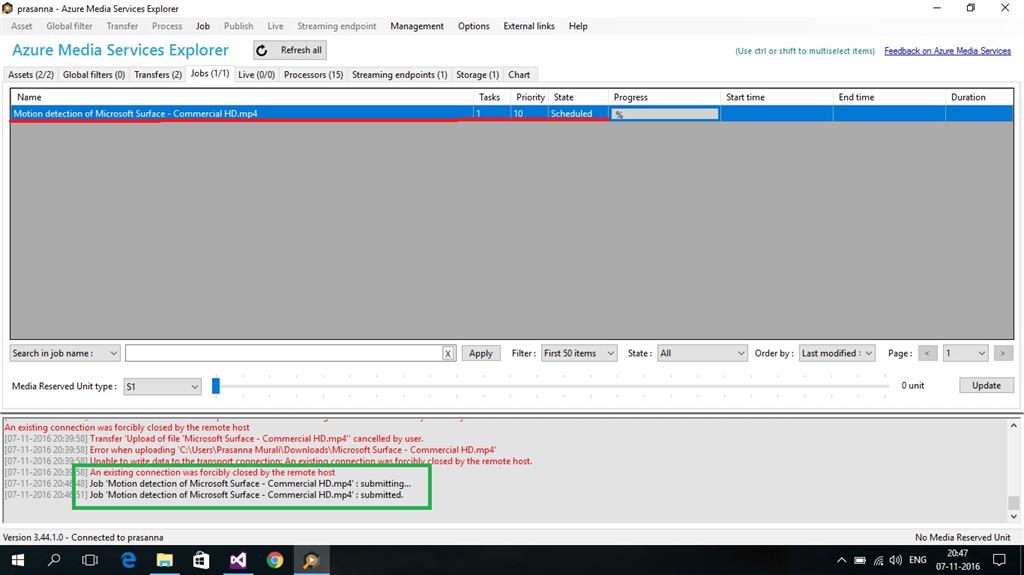1024x575 pixels.
Task: Click the Refresh all button
Action: pos(290,50)
